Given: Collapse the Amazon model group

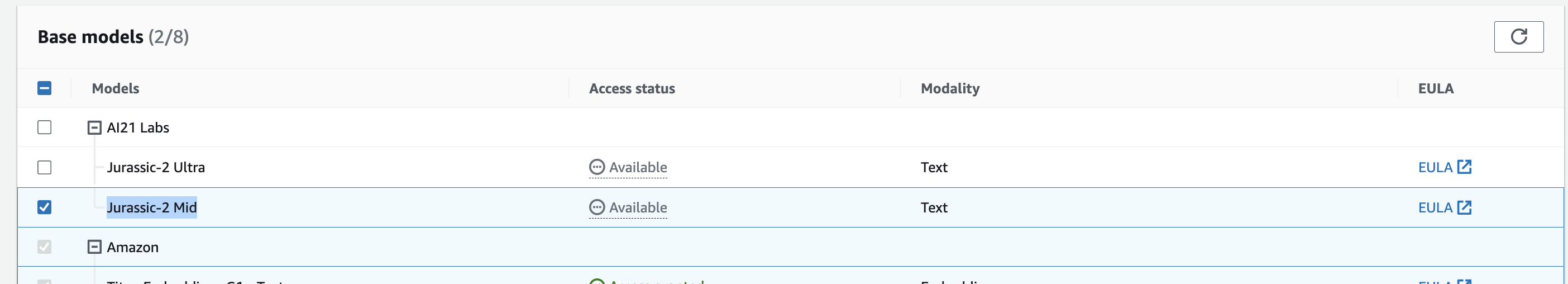Looking at the screenshot, I should tap(94, 247).
